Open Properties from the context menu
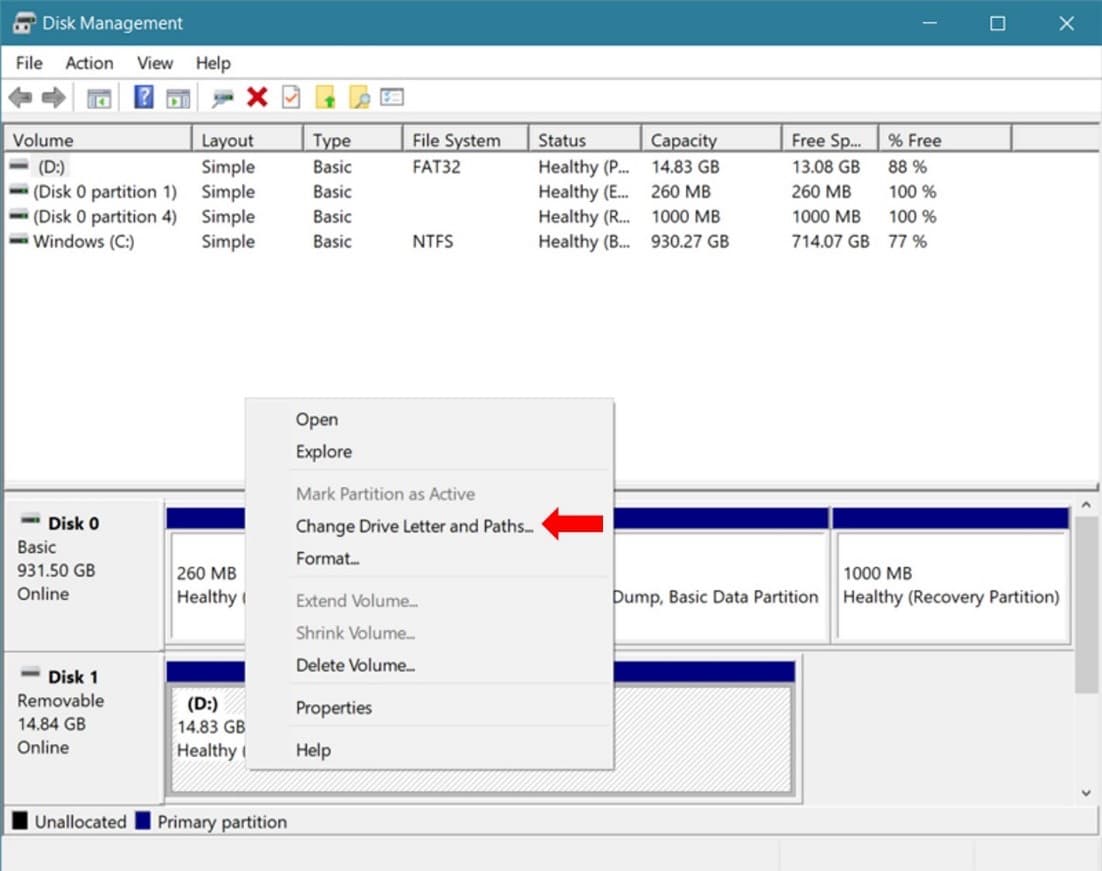The height and width of the screenshot is (871, 1102). pyautogui.click(x=334, y=707)
